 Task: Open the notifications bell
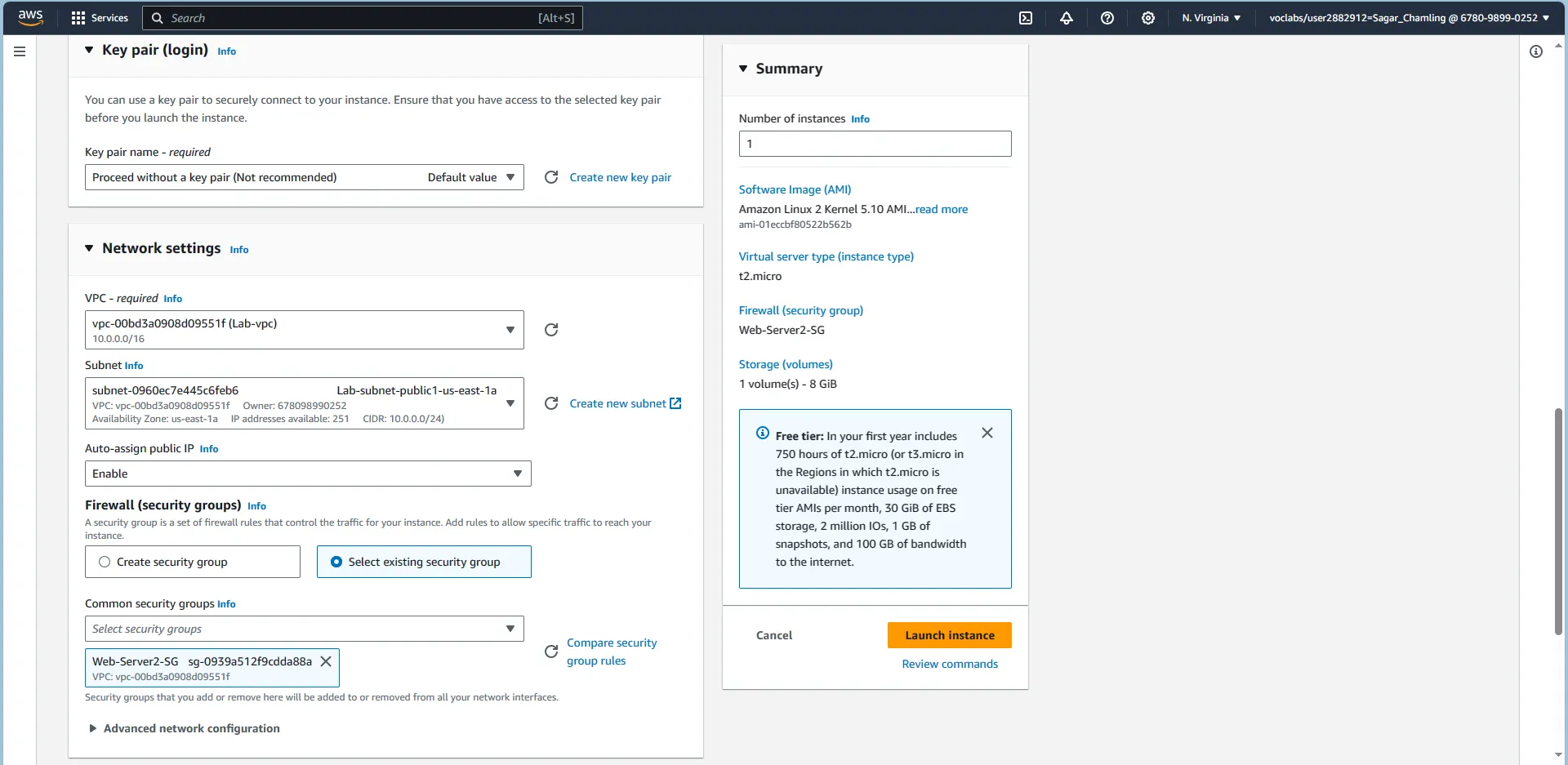pyautogui.click(x=1067, y=18)
